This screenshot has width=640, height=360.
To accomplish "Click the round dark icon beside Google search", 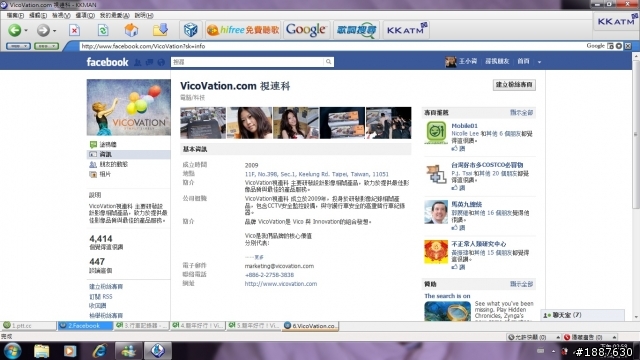I will [619, 46].
